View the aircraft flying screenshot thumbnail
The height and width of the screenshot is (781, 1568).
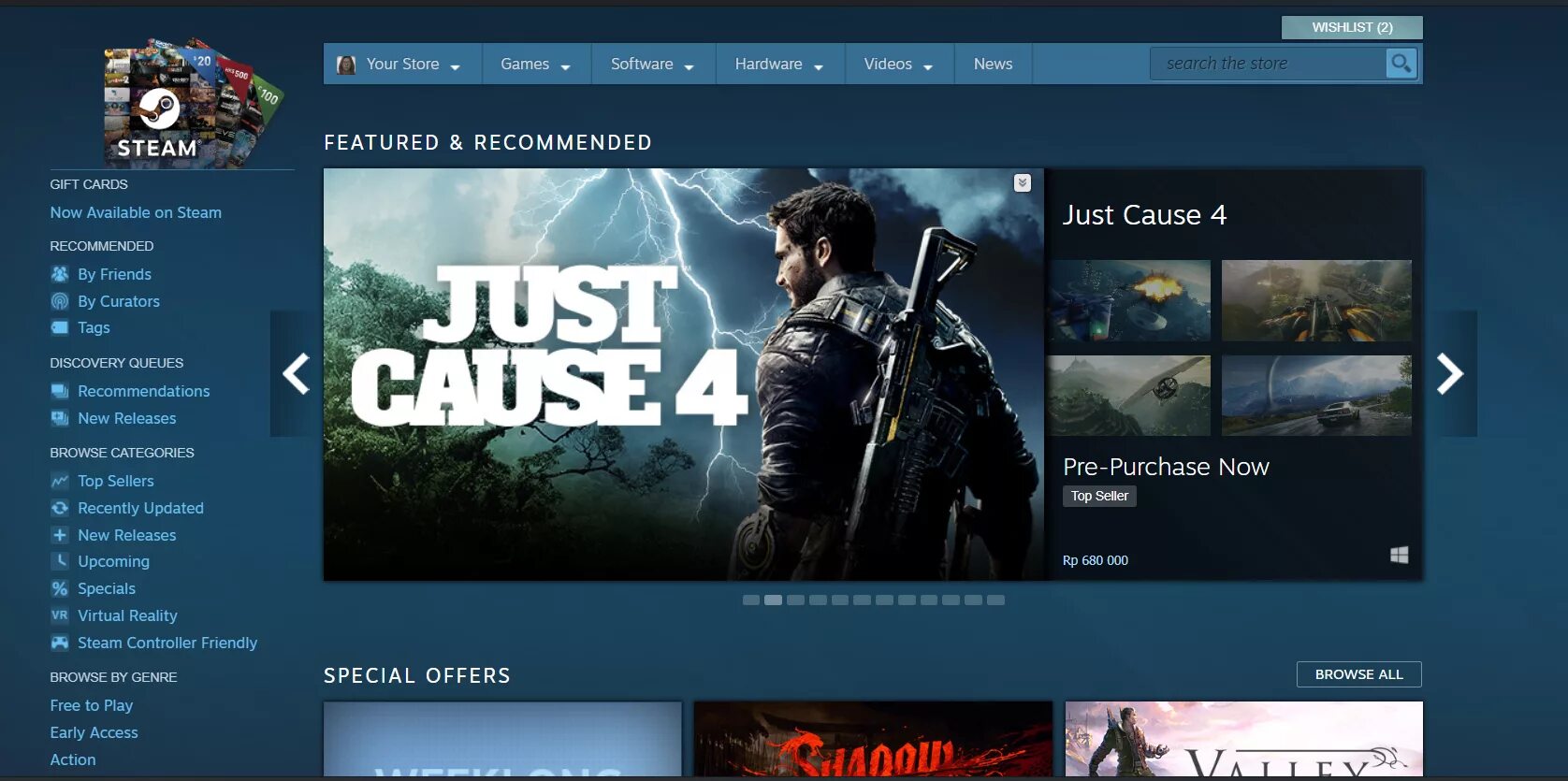(x=1316, y=300)
